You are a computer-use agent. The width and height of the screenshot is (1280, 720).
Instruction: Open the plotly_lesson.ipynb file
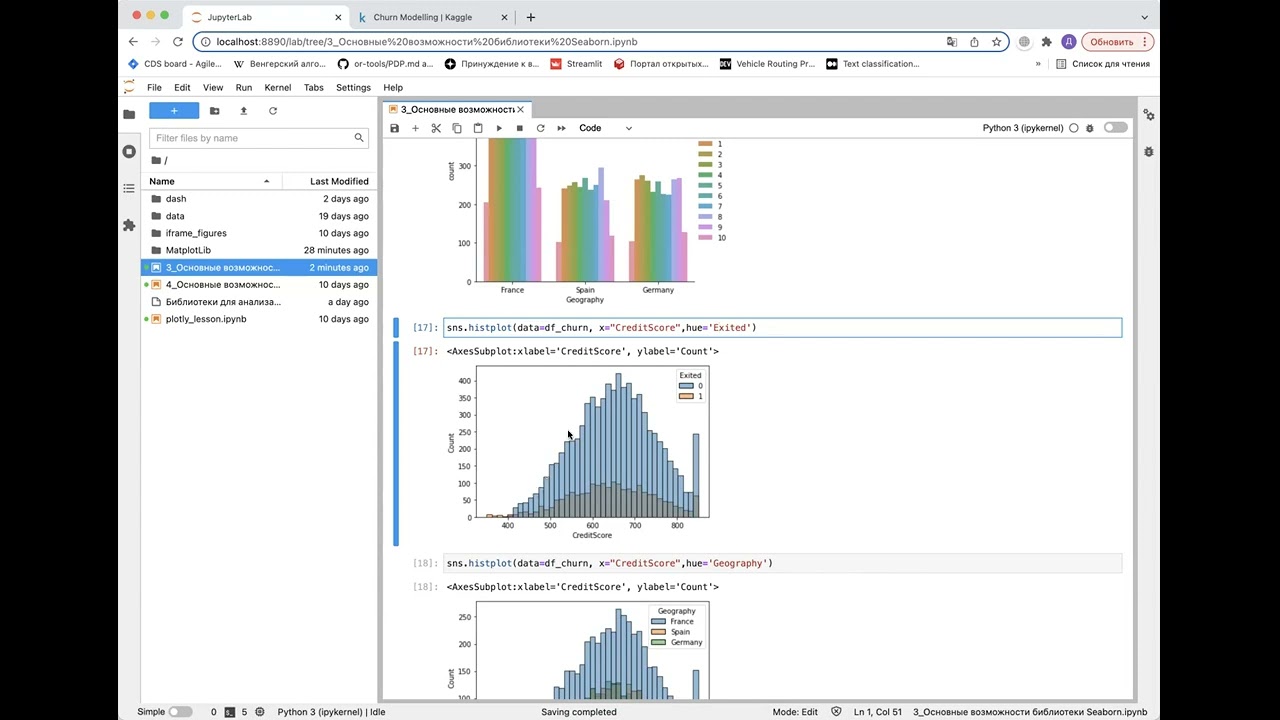(x=206, y=319)
